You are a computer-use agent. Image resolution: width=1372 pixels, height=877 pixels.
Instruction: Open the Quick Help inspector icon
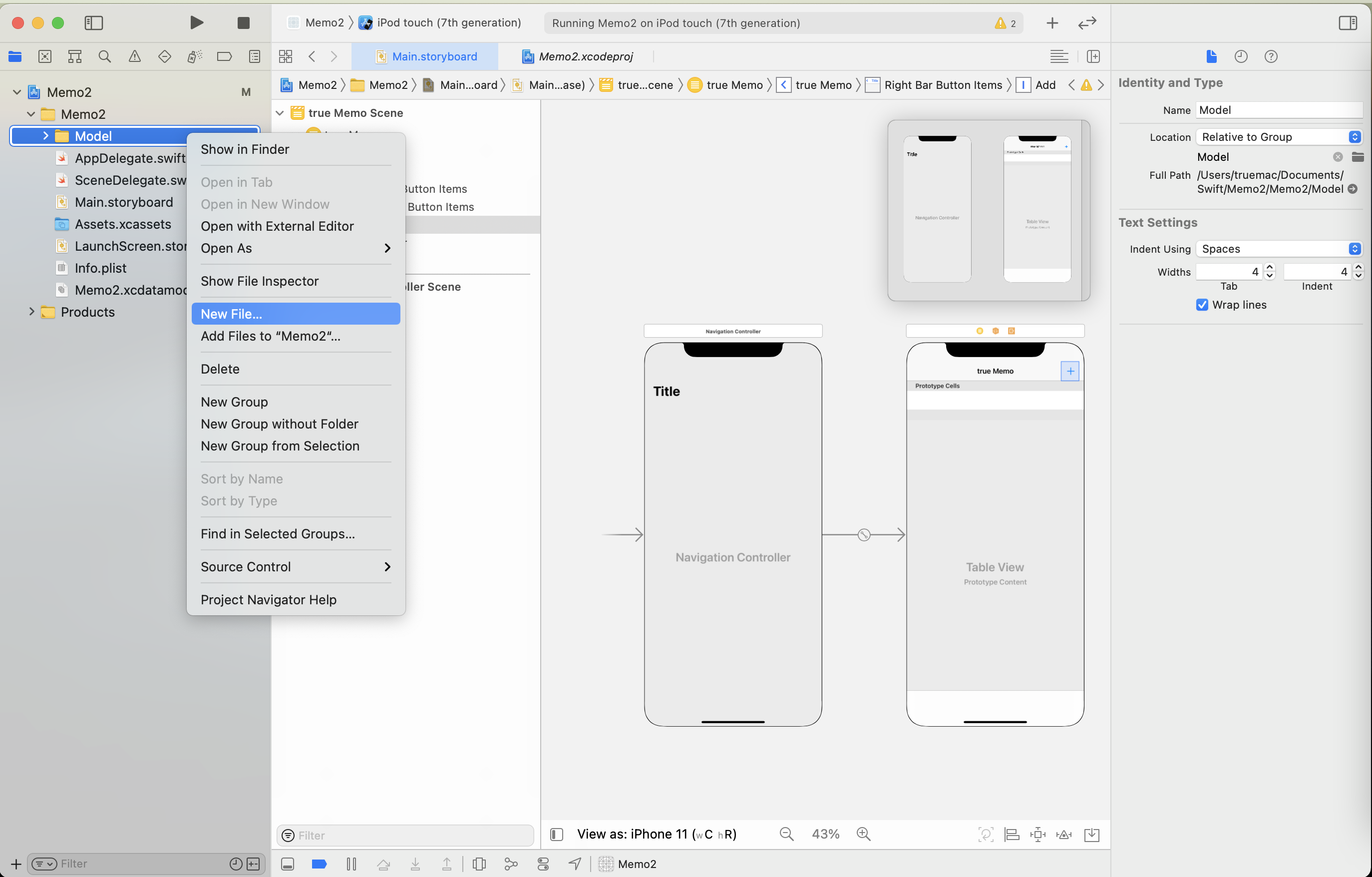[x=1271, y=56]
